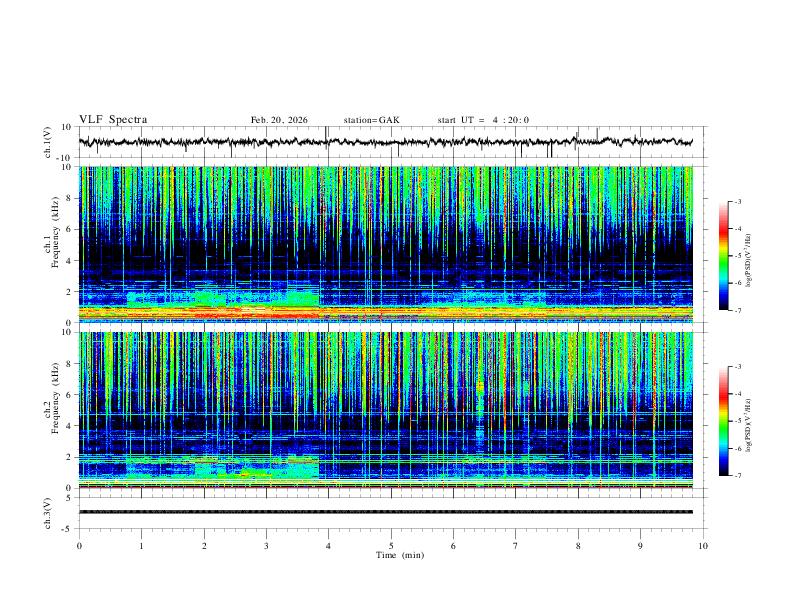Viewport: 792px width, 612px height.
Task: Click the '-3' label on ch.1 colorbar
Action: (x=738, y=201)
